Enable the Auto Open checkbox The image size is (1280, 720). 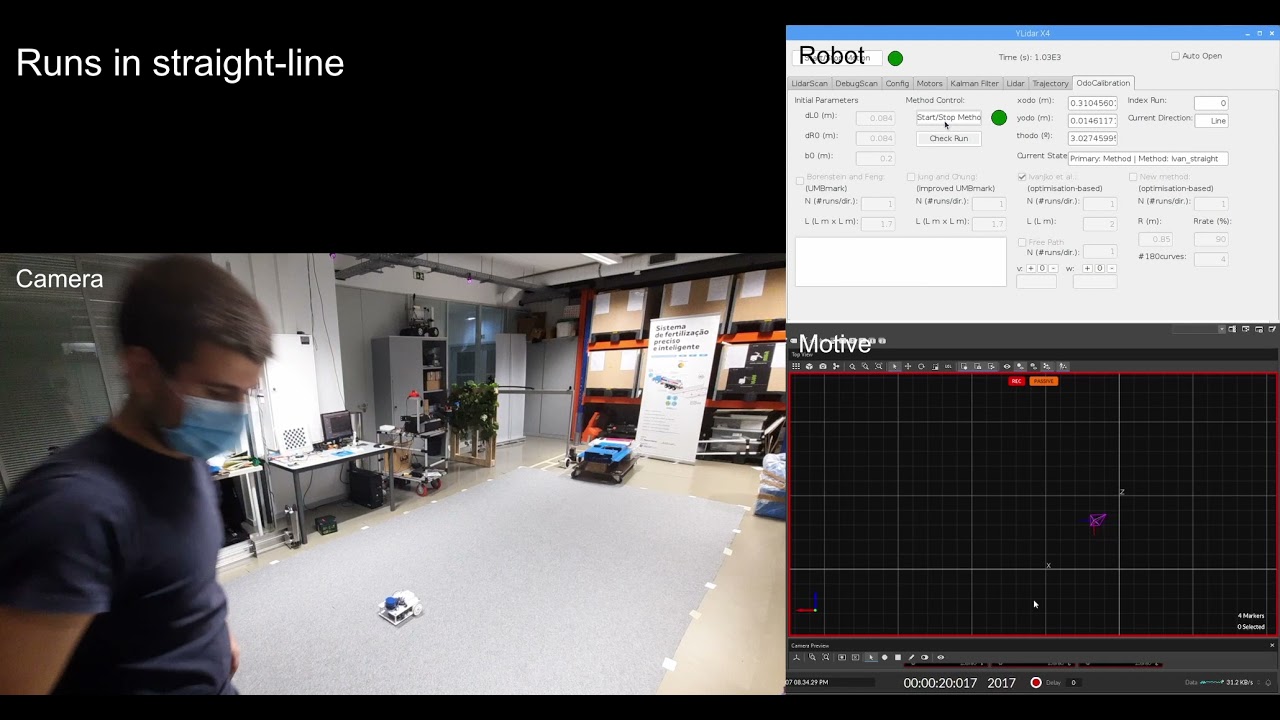pos(1175,56)
